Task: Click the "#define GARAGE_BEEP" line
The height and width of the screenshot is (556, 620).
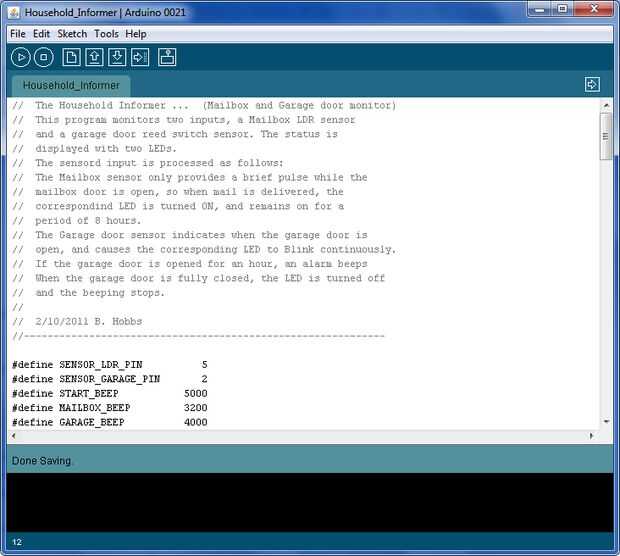Action: [x=110, y=422]
